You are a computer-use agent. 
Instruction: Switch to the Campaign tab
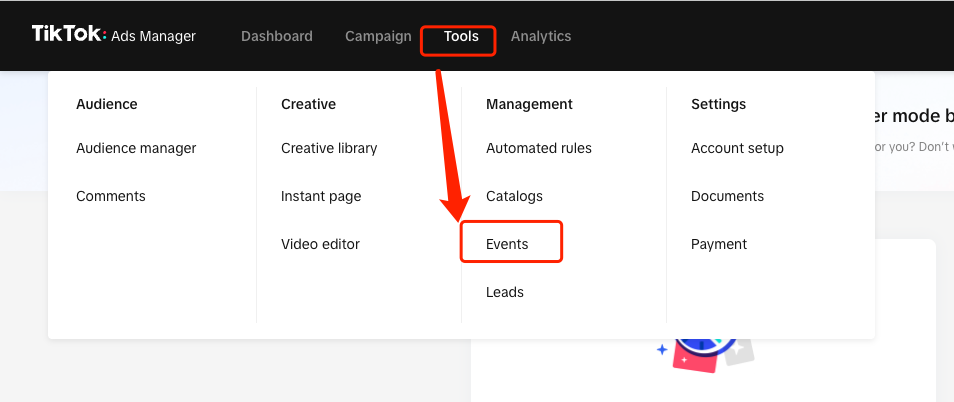click(x=378, y=36)
